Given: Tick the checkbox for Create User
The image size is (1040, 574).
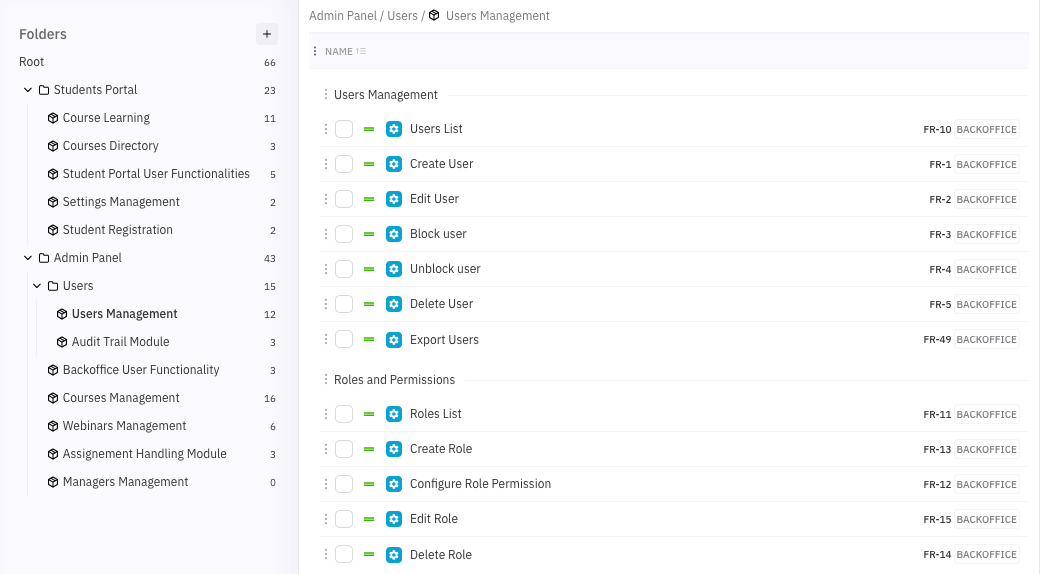Looking at the screenshot, I should pyautogui.click(x=344, y=164).
